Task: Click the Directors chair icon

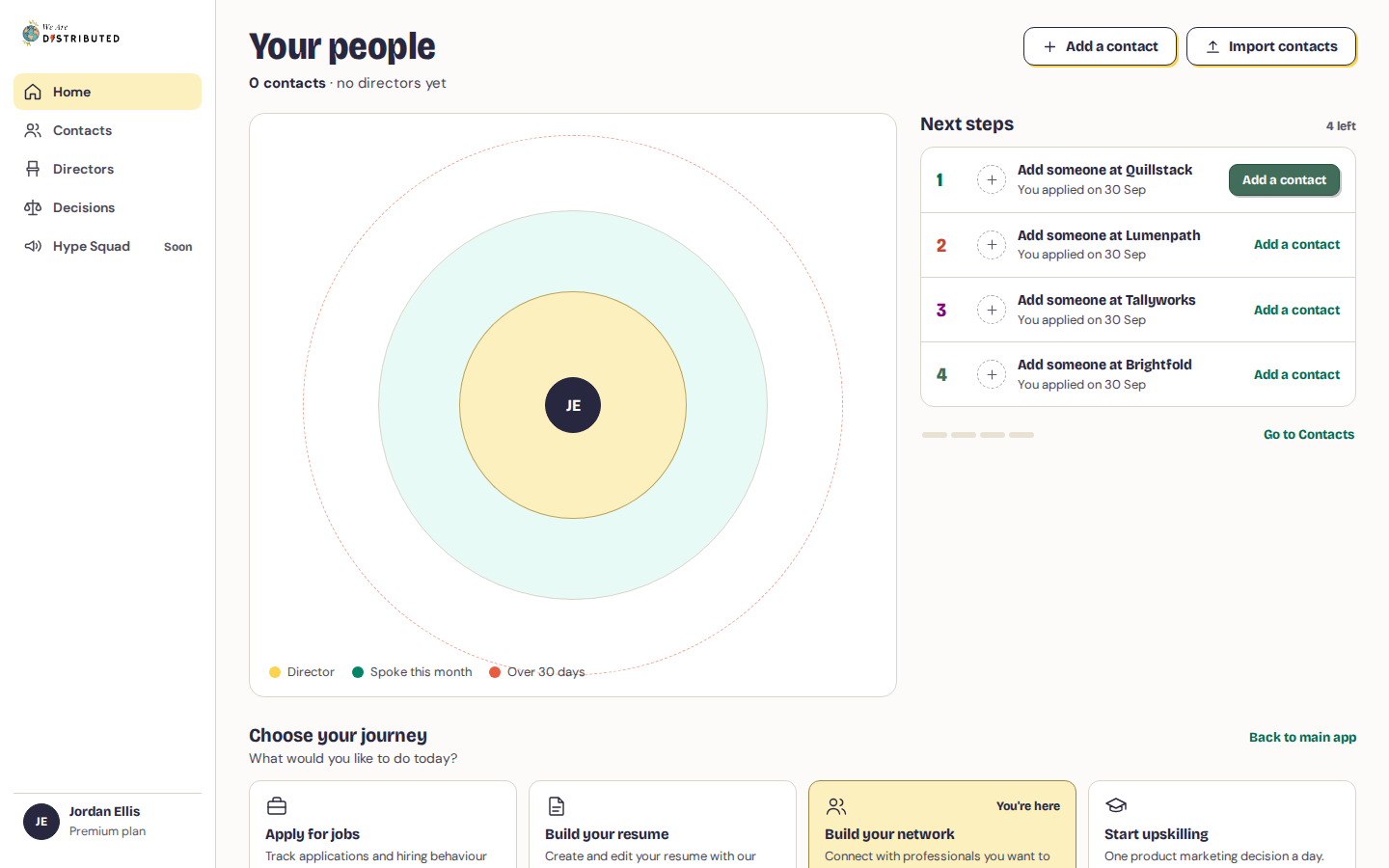Action: pyautogui.click(x=33, y=169)
